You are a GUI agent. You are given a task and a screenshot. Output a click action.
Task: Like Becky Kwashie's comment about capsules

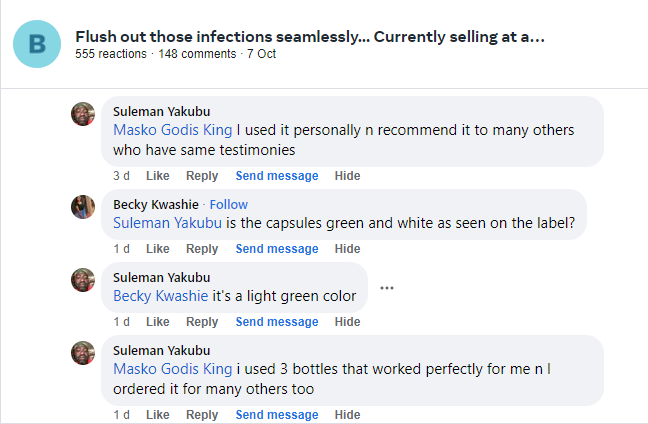click(158, 249)
